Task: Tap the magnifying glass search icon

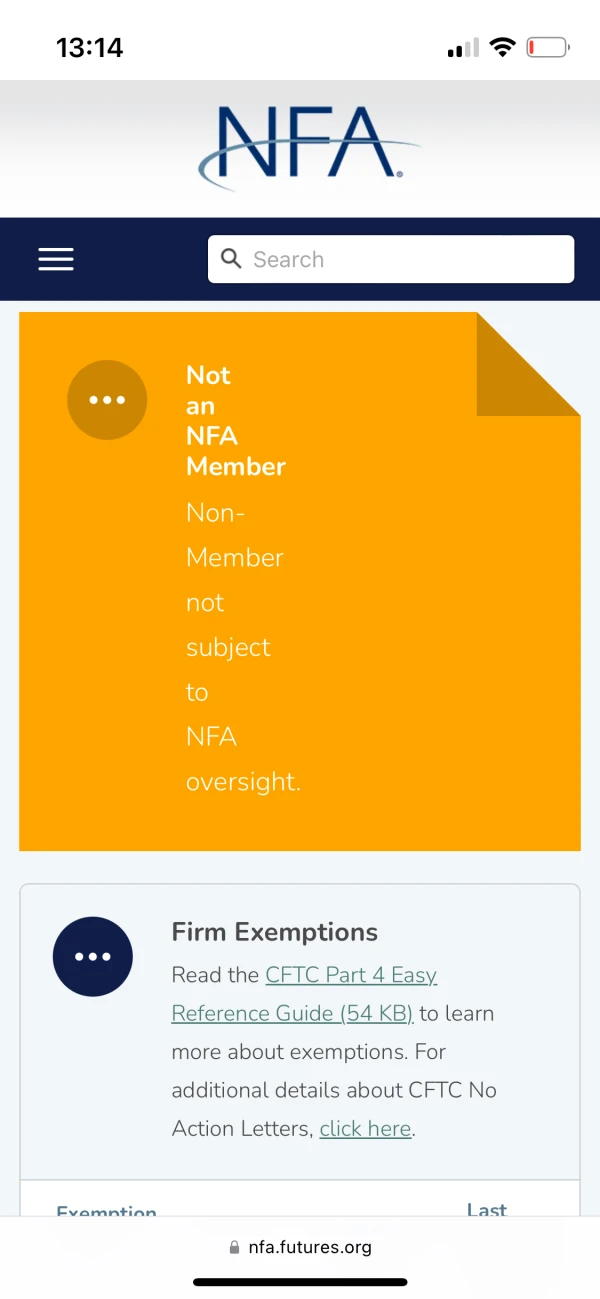Action: (231, 259)
